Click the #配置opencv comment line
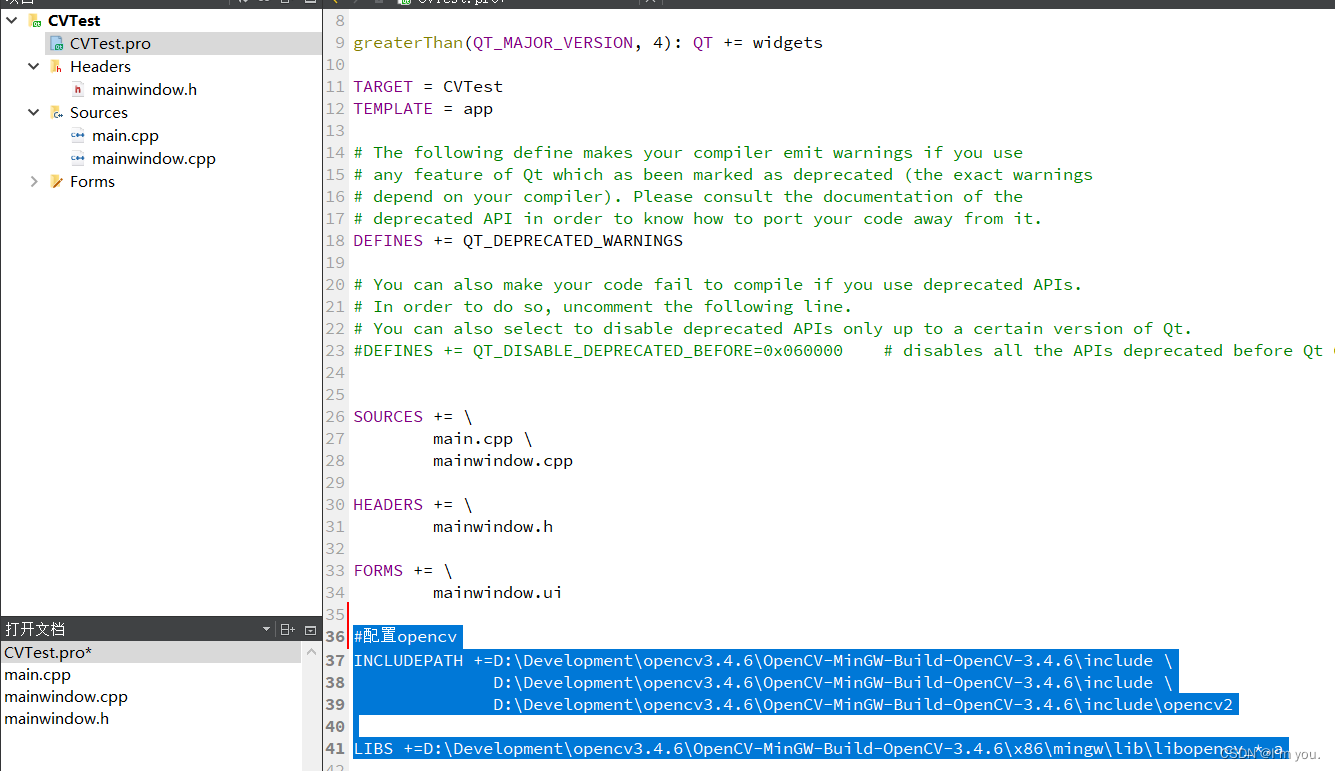Screen dimensions: 1335x771 [x=405, y=637]
